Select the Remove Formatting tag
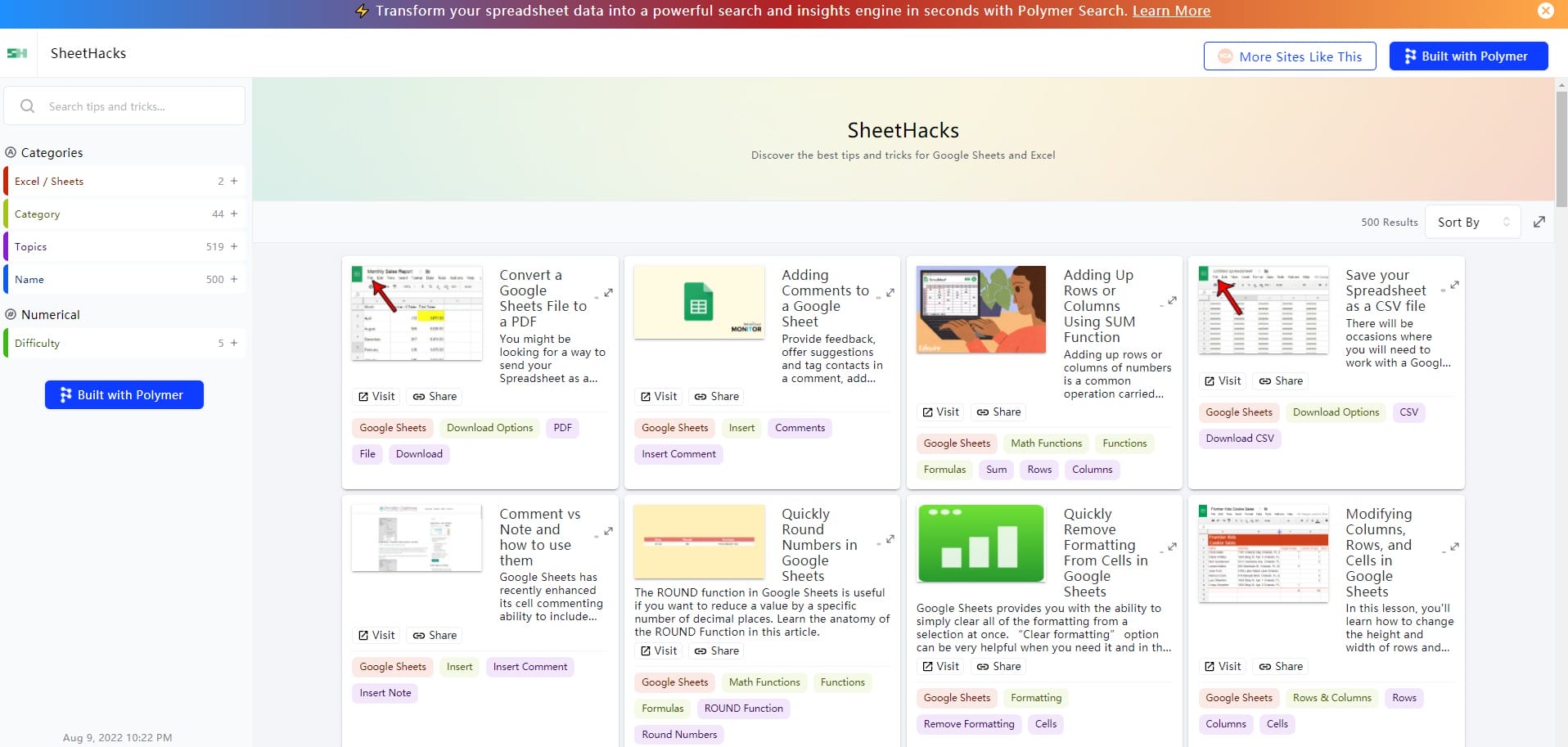1568x747 pixels. pos(968,724)
